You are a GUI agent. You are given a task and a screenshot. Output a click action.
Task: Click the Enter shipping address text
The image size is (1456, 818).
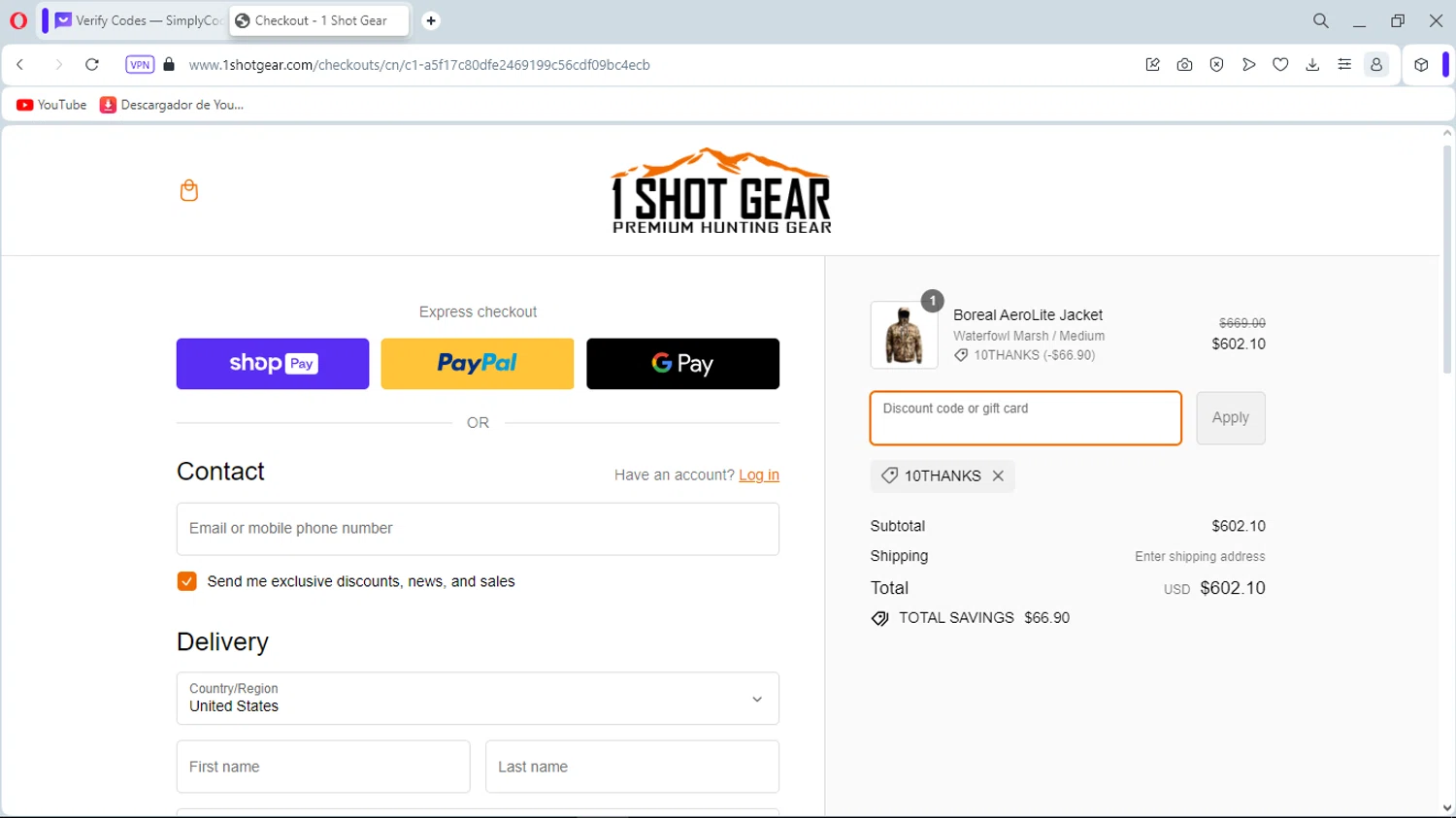1200,557
